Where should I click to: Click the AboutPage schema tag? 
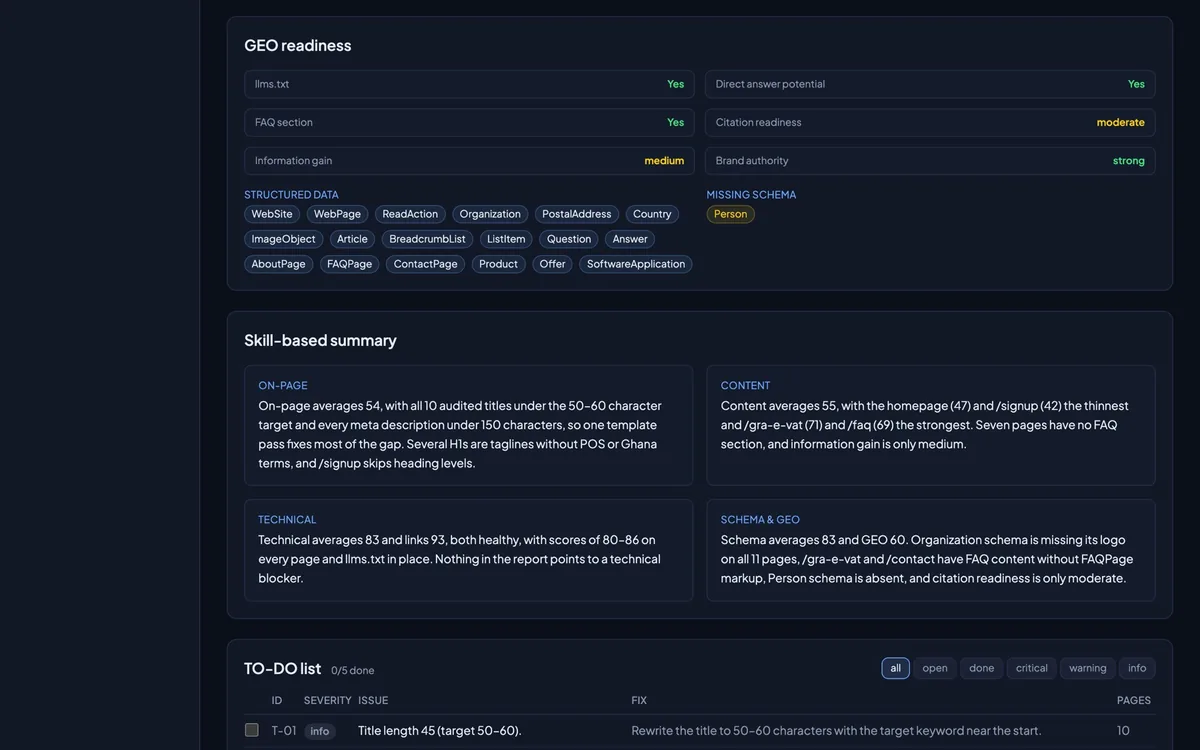pos(278,264)
